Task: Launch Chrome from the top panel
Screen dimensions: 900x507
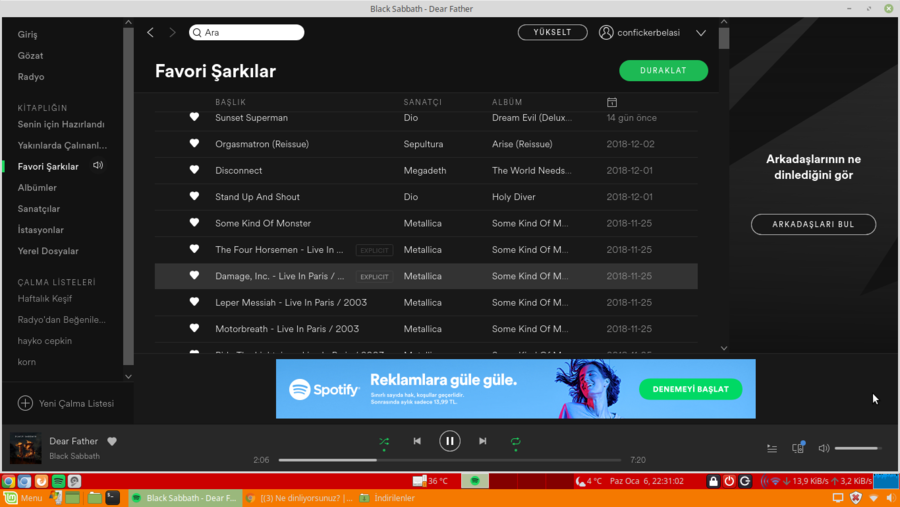Action: [8, 481]
